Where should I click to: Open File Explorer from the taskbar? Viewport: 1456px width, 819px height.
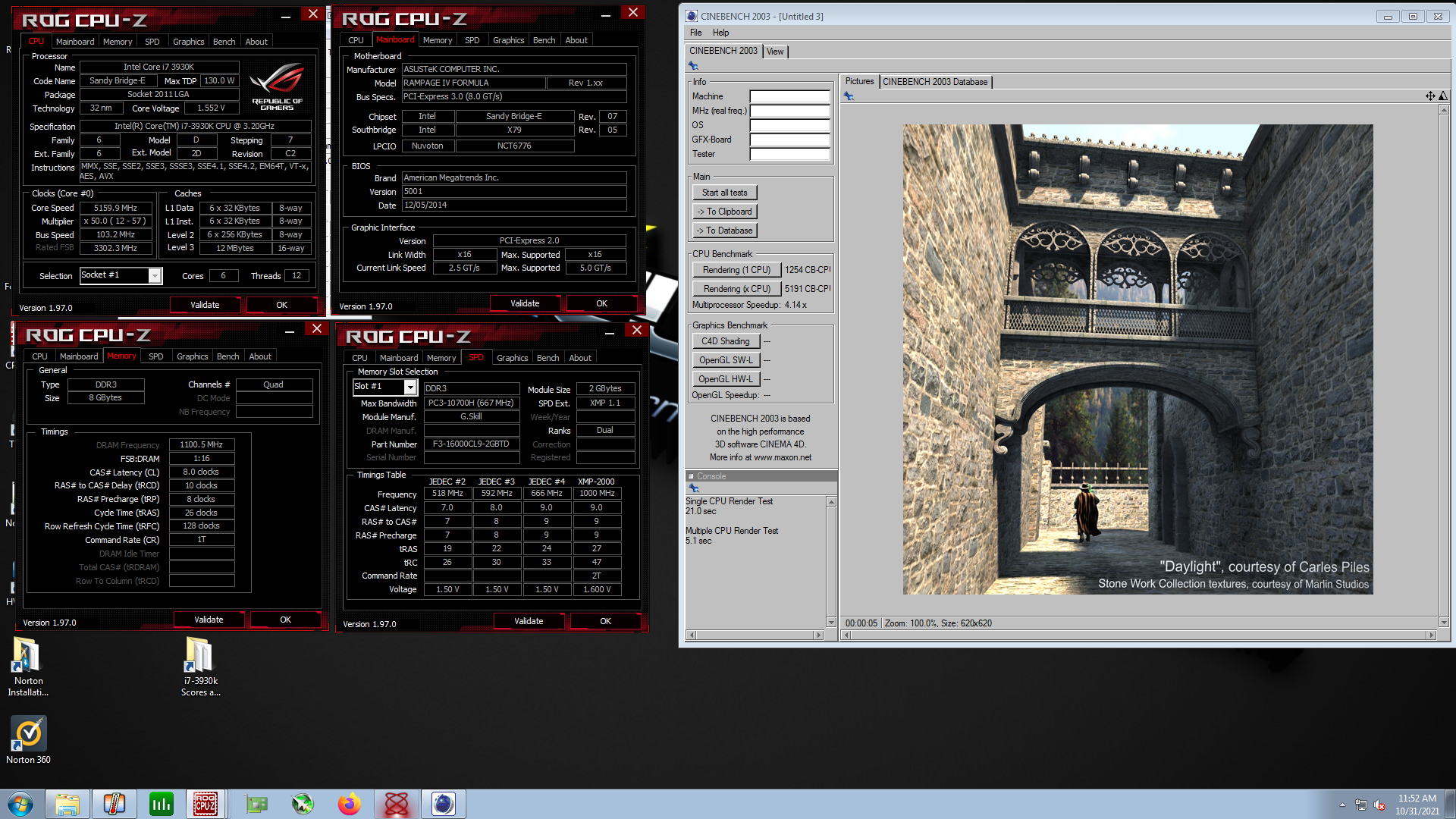coord(67,804)
